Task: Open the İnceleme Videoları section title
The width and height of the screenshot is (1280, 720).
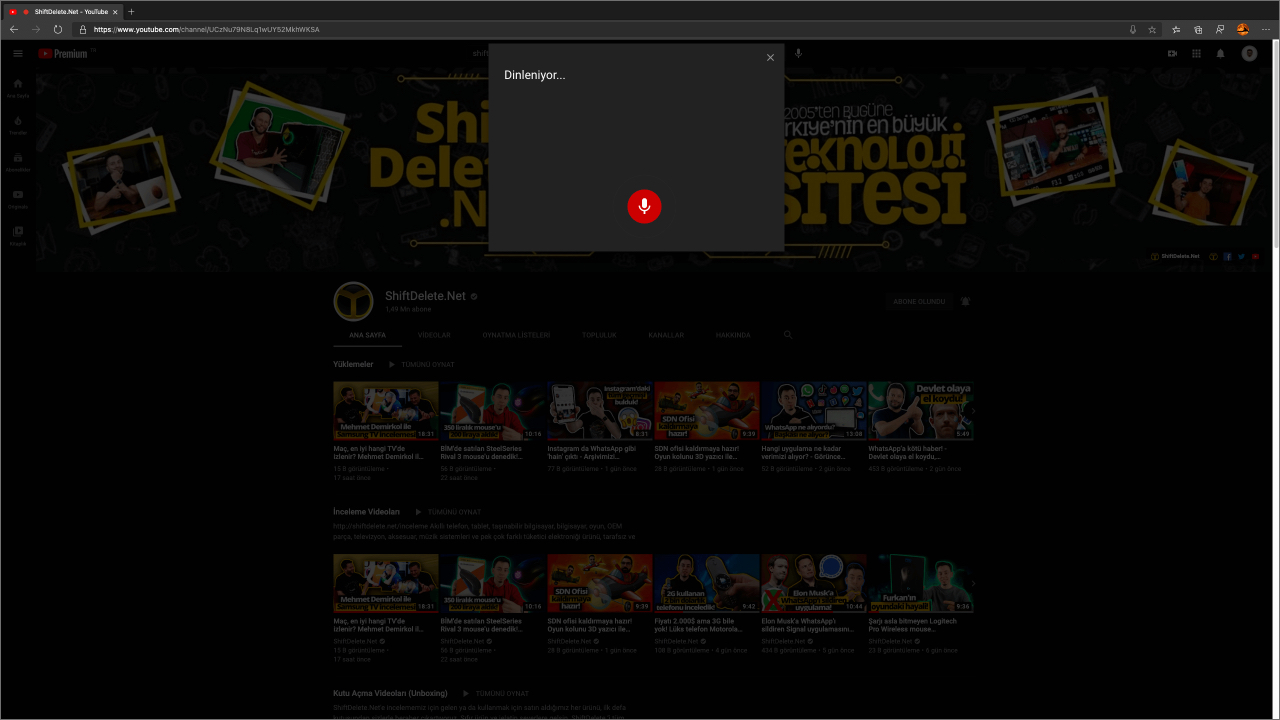Action: coord(366,511)
